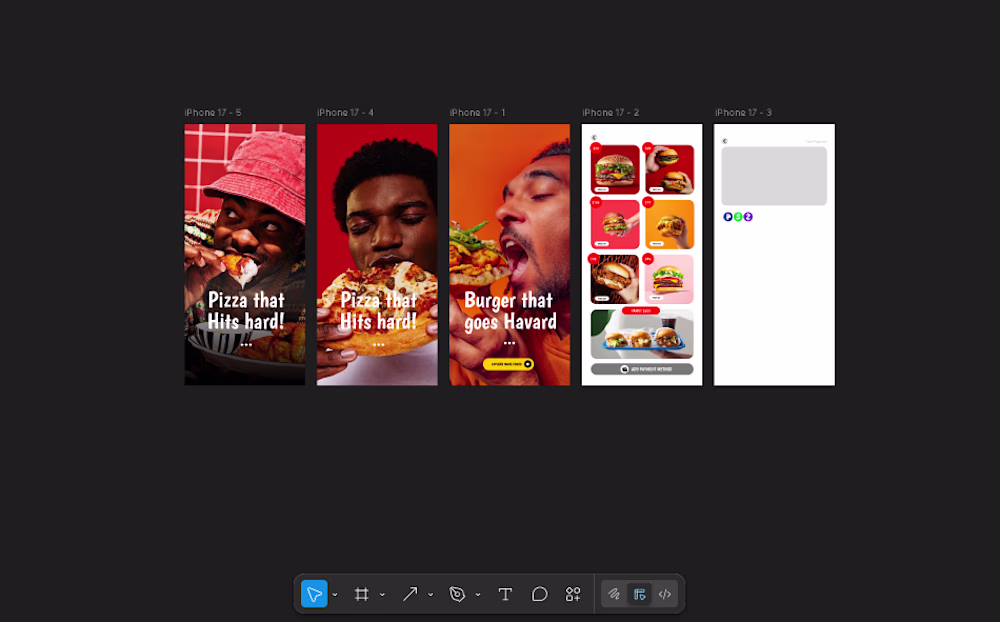The width and height of the screenshot is (1000, 622).
Task: Expand the Frame tool dropdown chevron
Action: point(382,595)
